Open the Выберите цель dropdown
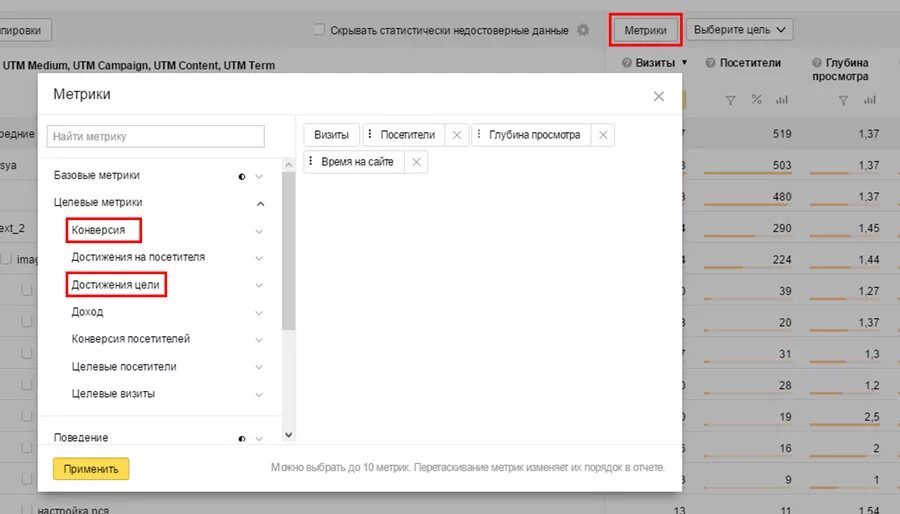Viewport: 900px width, 514px height. click(739, 30)
